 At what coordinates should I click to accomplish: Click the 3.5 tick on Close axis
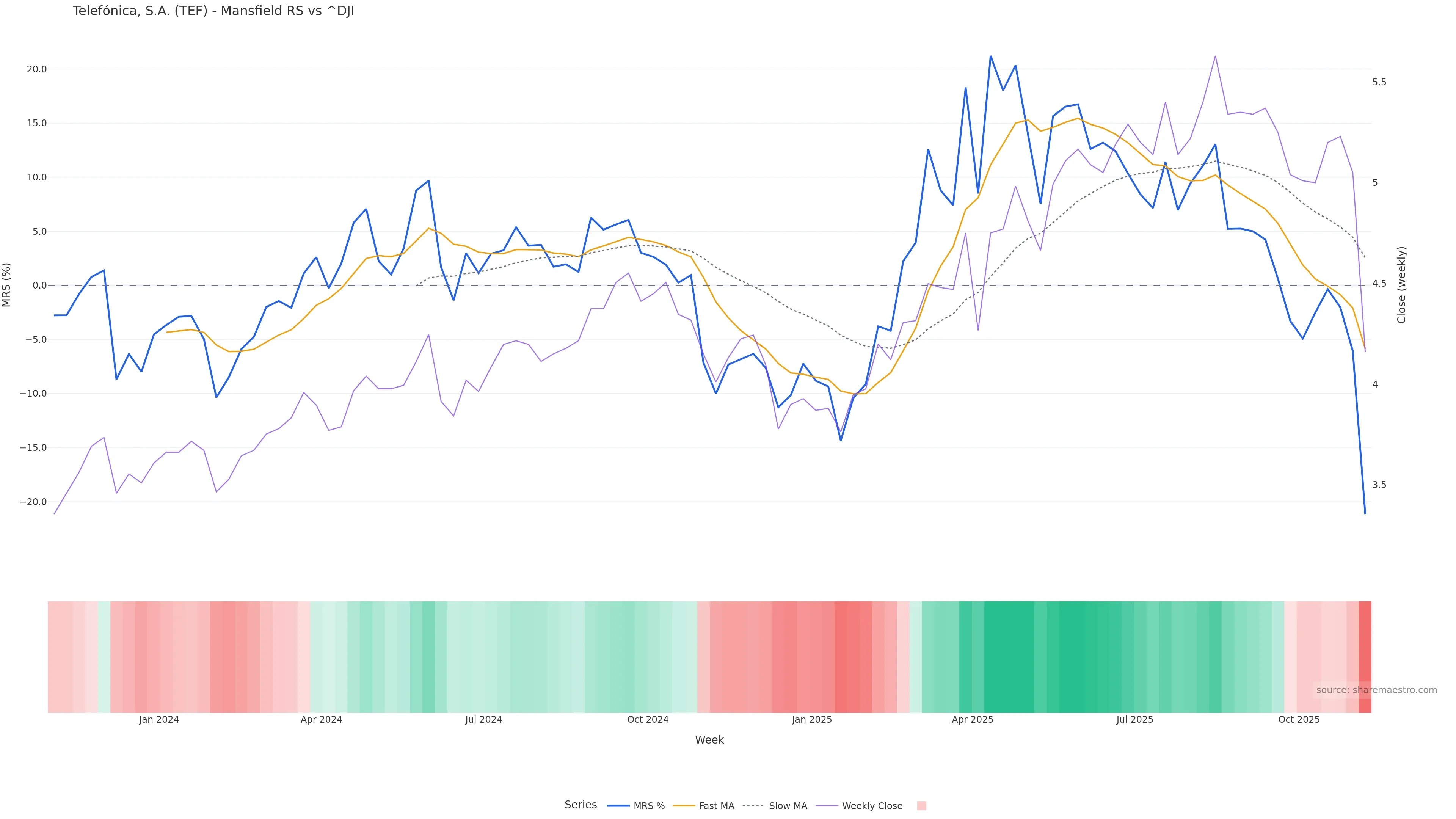[x=1379, y=485]
